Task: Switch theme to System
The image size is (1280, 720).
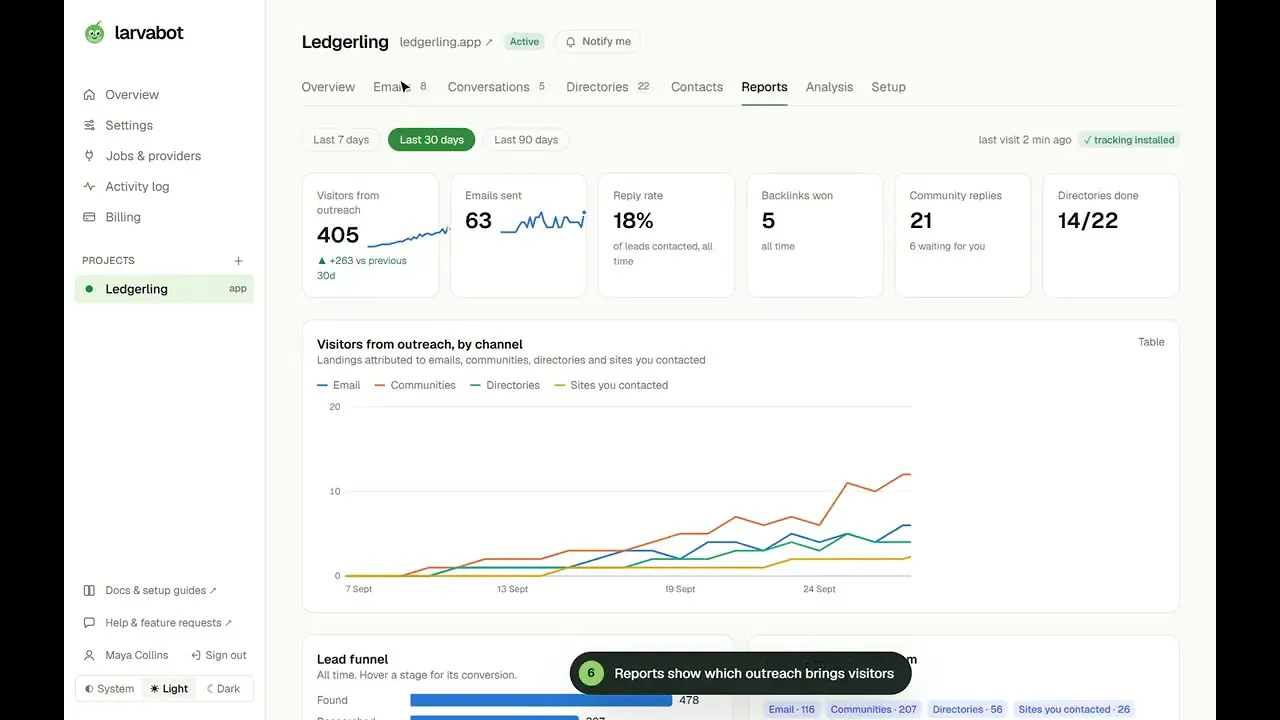Action: pyautogui.click(x=109, y=689)
